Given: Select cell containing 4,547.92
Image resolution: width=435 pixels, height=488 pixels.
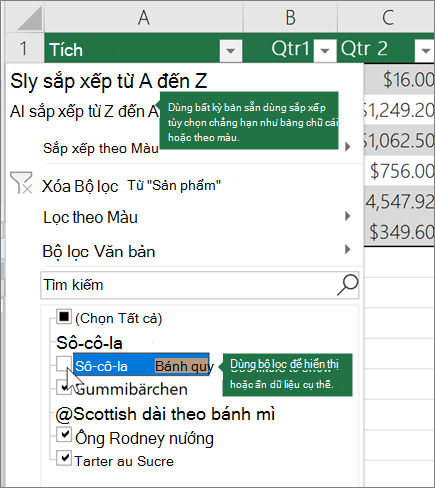Looking at the screenshot, I should [399, 201].
